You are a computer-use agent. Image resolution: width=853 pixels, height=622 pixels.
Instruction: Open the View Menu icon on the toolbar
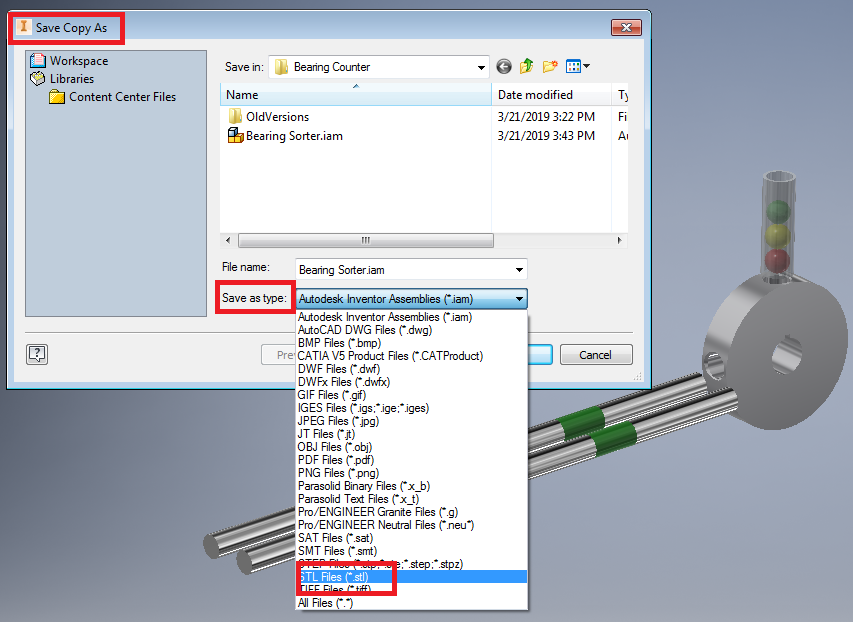pyautogui.click(x=572, y=66)
